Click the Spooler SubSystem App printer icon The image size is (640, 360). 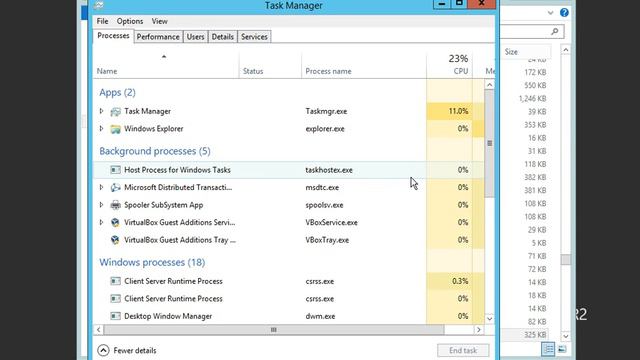[x=116, y=205]
